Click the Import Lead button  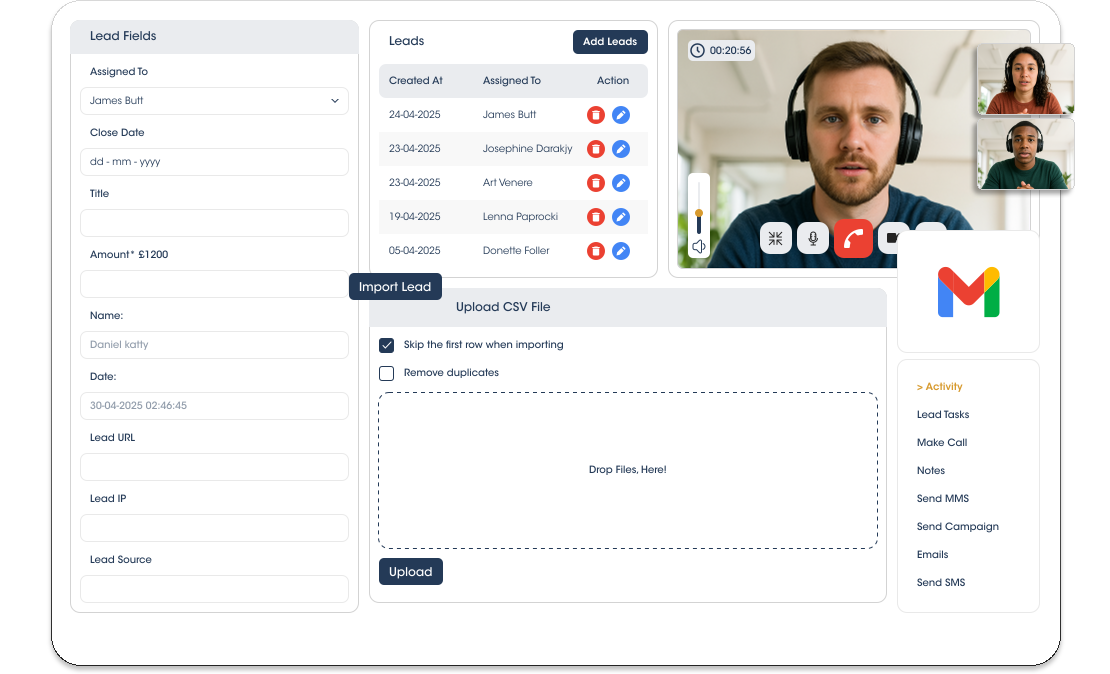pyautogui.click(x=395, y=287)
